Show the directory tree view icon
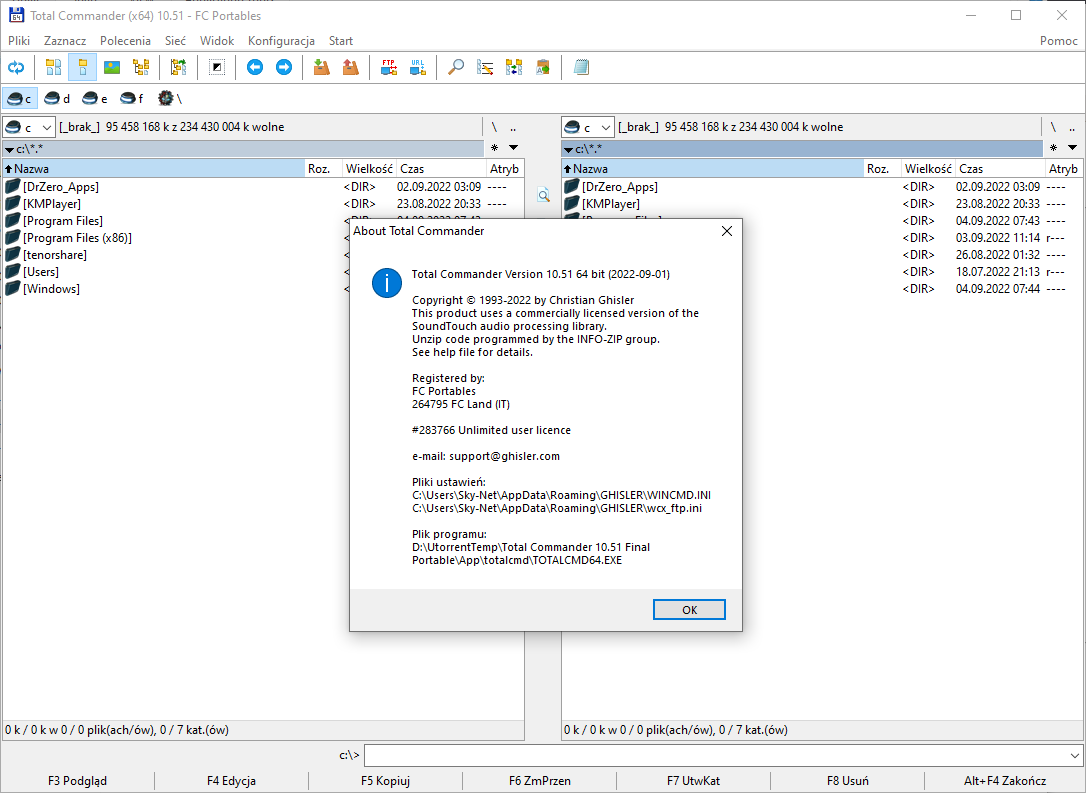Image resolution: width=1086 pixels, height=793 pixels. 141,67
